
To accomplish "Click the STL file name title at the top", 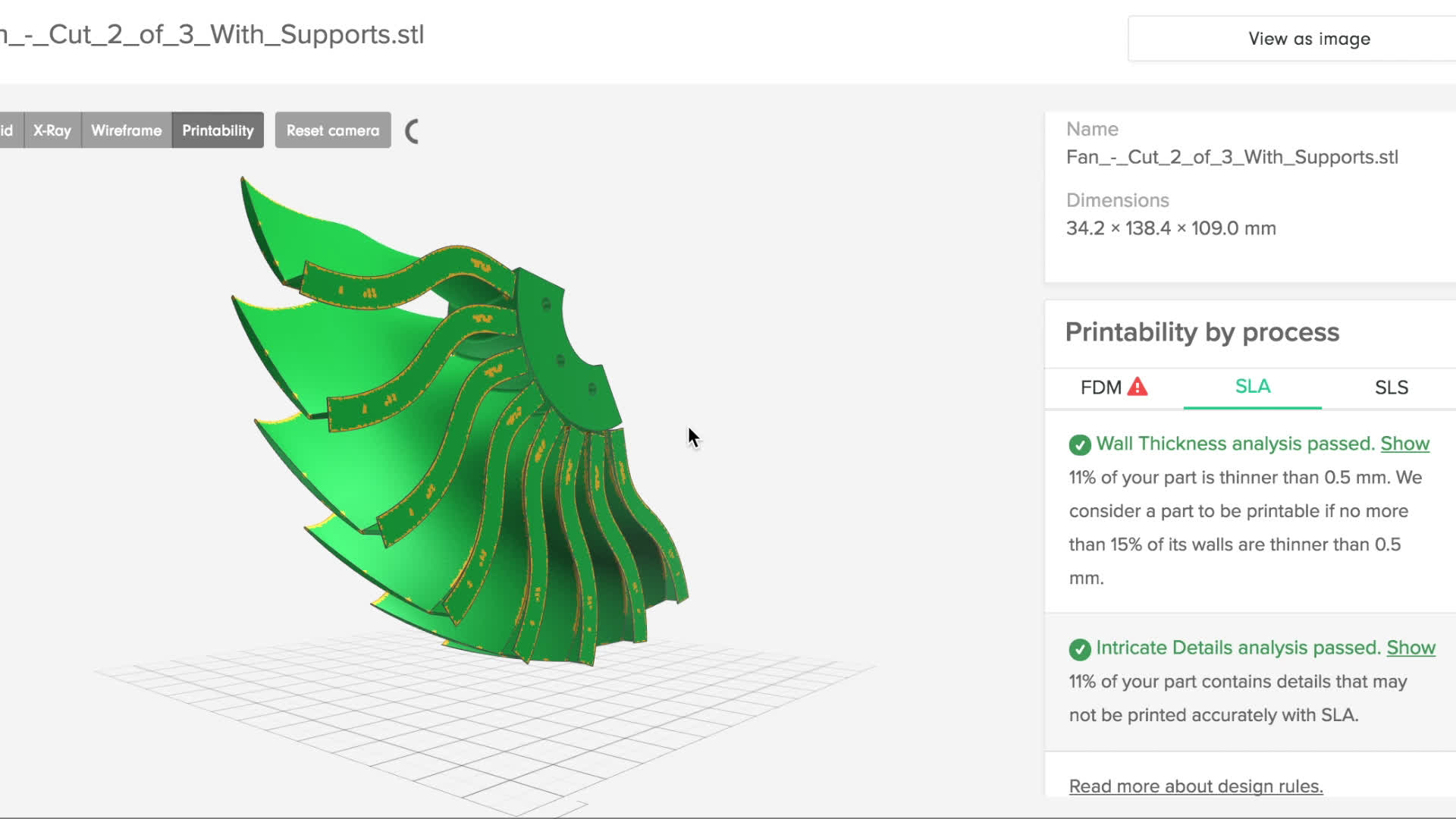I will pos(212,35).
